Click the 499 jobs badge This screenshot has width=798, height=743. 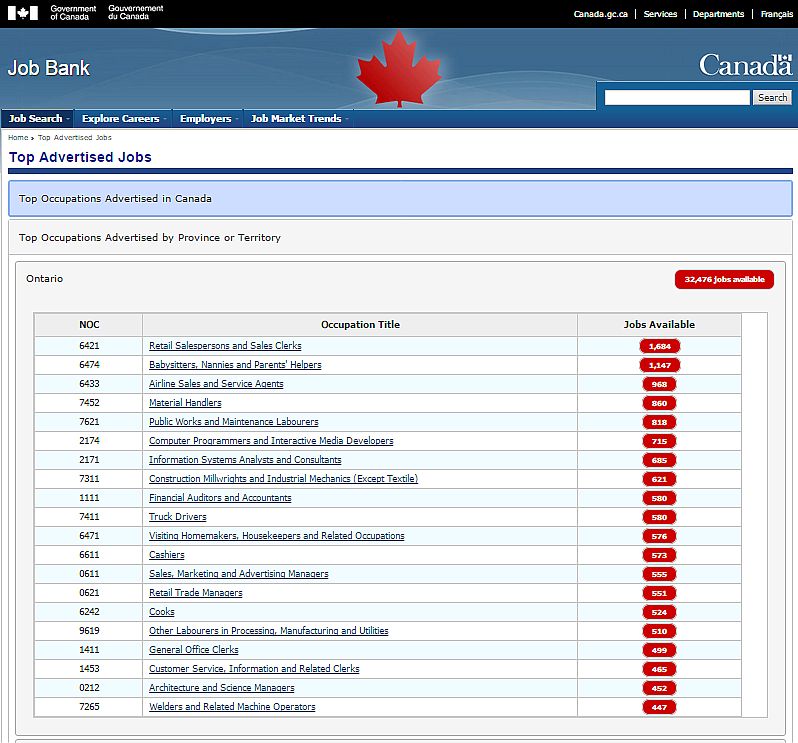[660, 650]
